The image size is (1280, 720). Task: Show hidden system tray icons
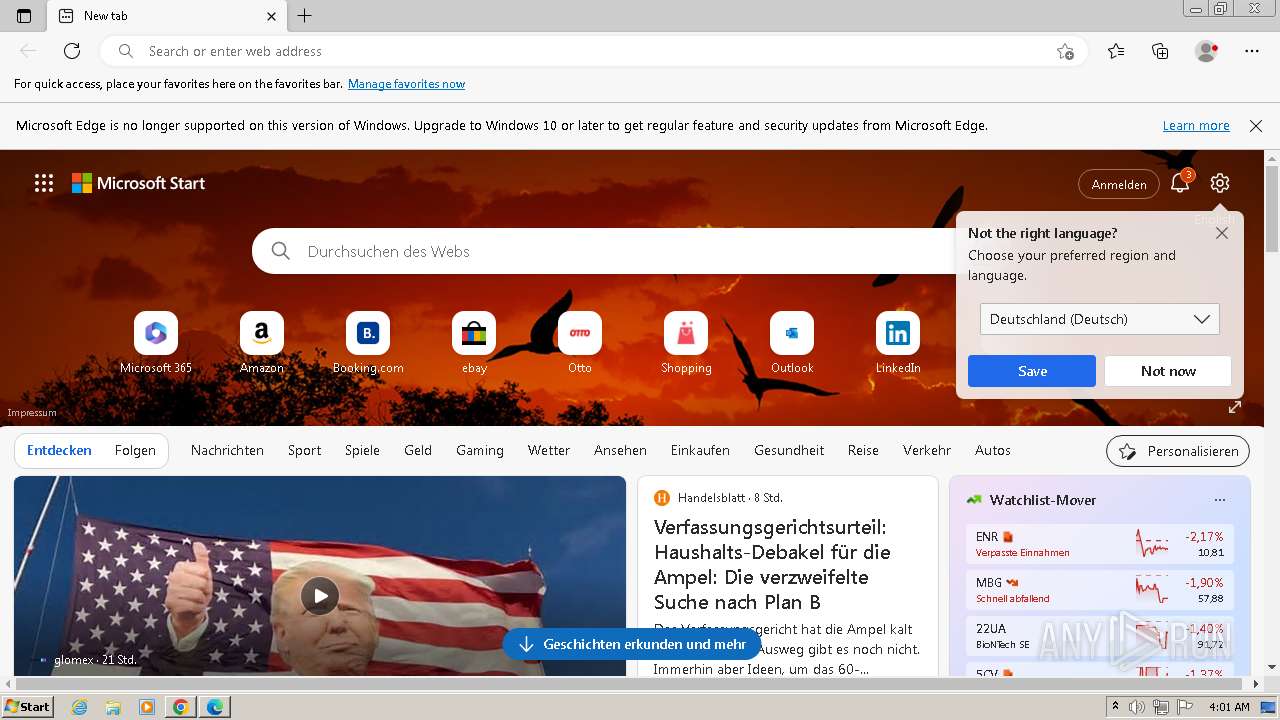pos(1116,707)
